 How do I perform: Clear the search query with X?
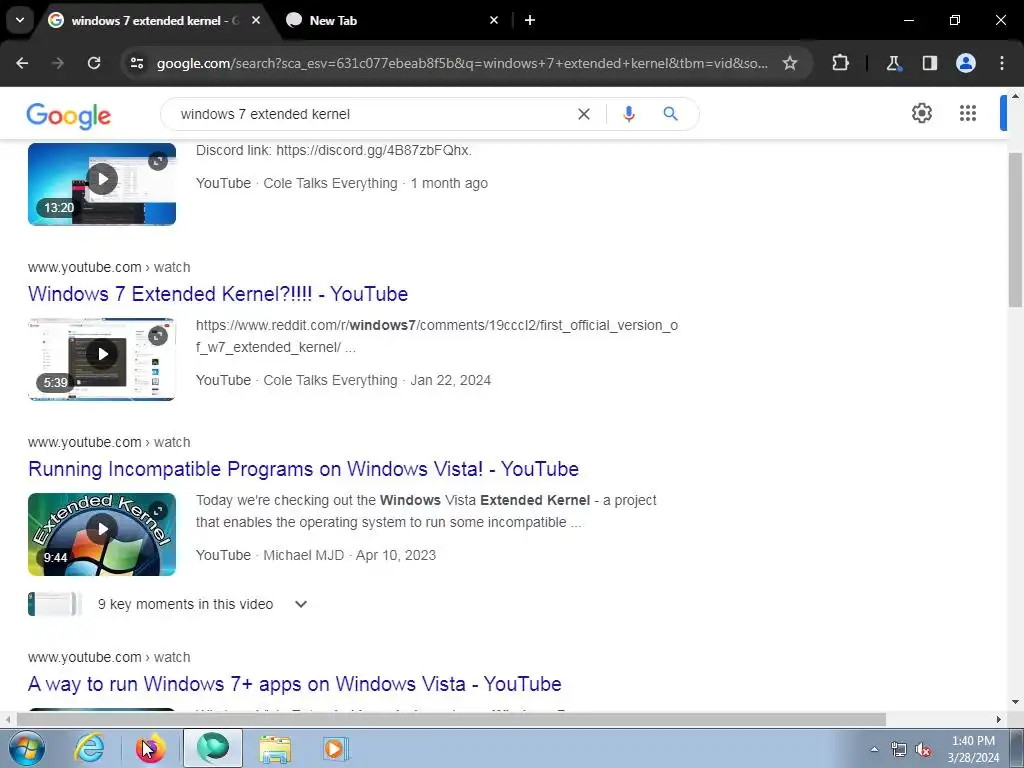[584, 114]
